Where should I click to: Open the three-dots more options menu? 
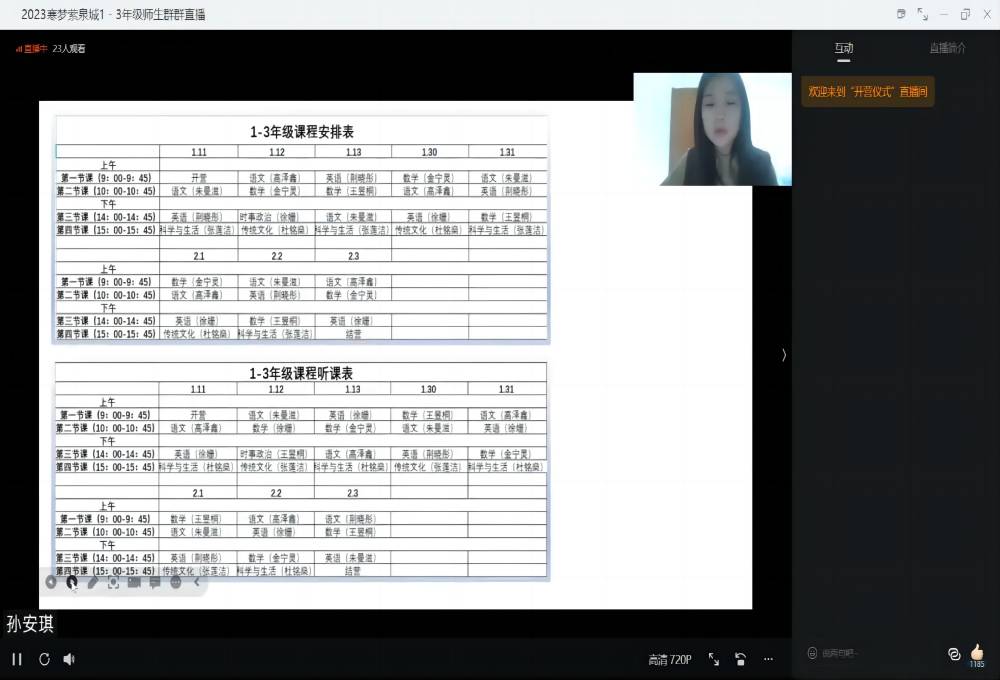[768, 659]
